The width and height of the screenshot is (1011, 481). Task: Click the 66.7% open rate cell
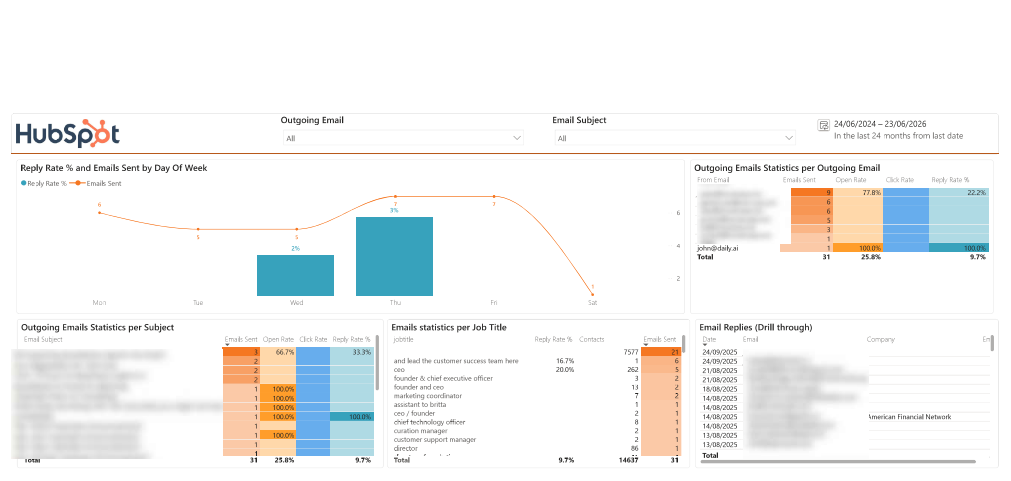pyautogui.click(x=277, y=352)
